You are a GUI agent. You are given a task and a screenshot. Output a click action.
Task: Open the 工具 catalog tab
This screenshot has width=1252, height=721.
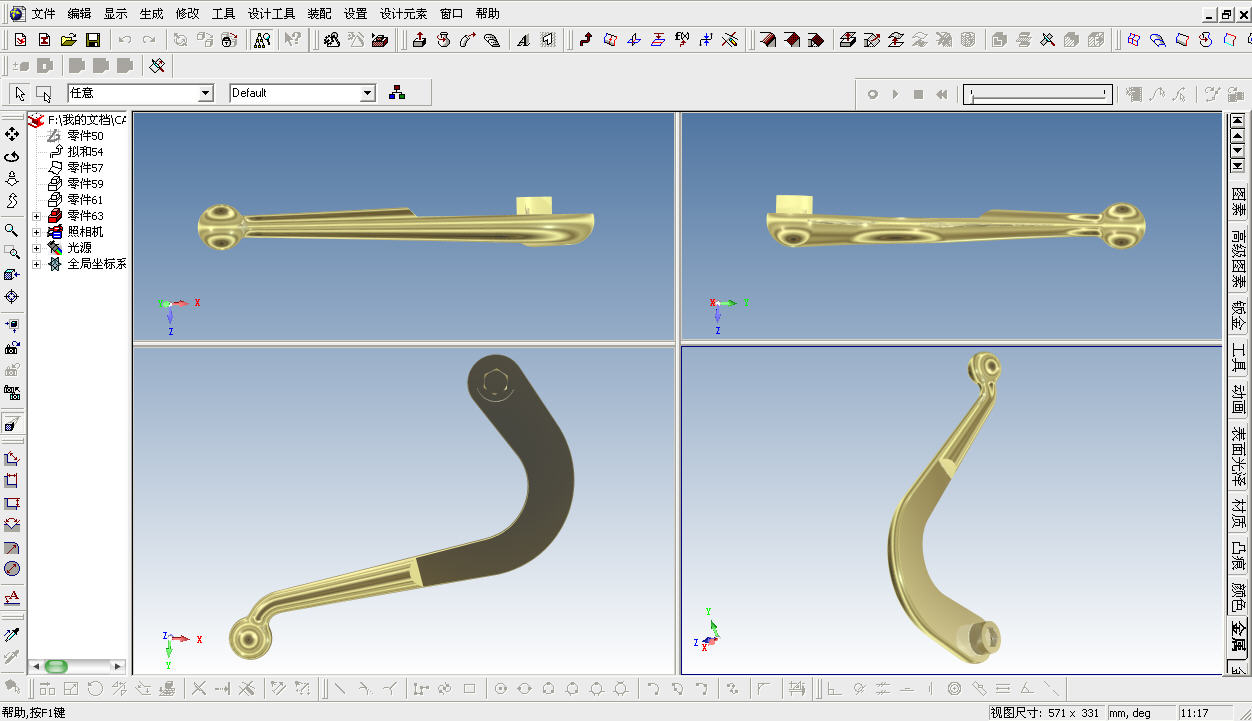pos(1238,358)
